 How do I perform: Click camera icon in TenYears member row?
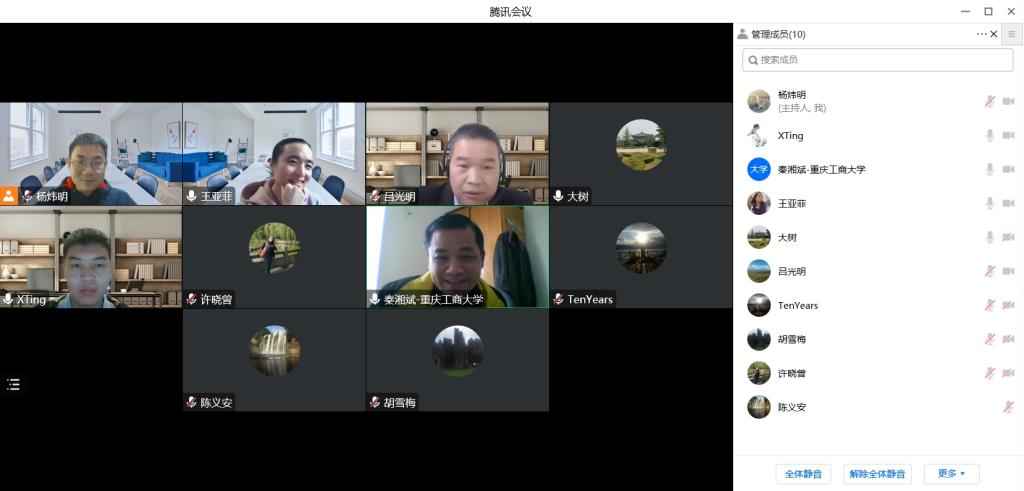pos(1008,305)
